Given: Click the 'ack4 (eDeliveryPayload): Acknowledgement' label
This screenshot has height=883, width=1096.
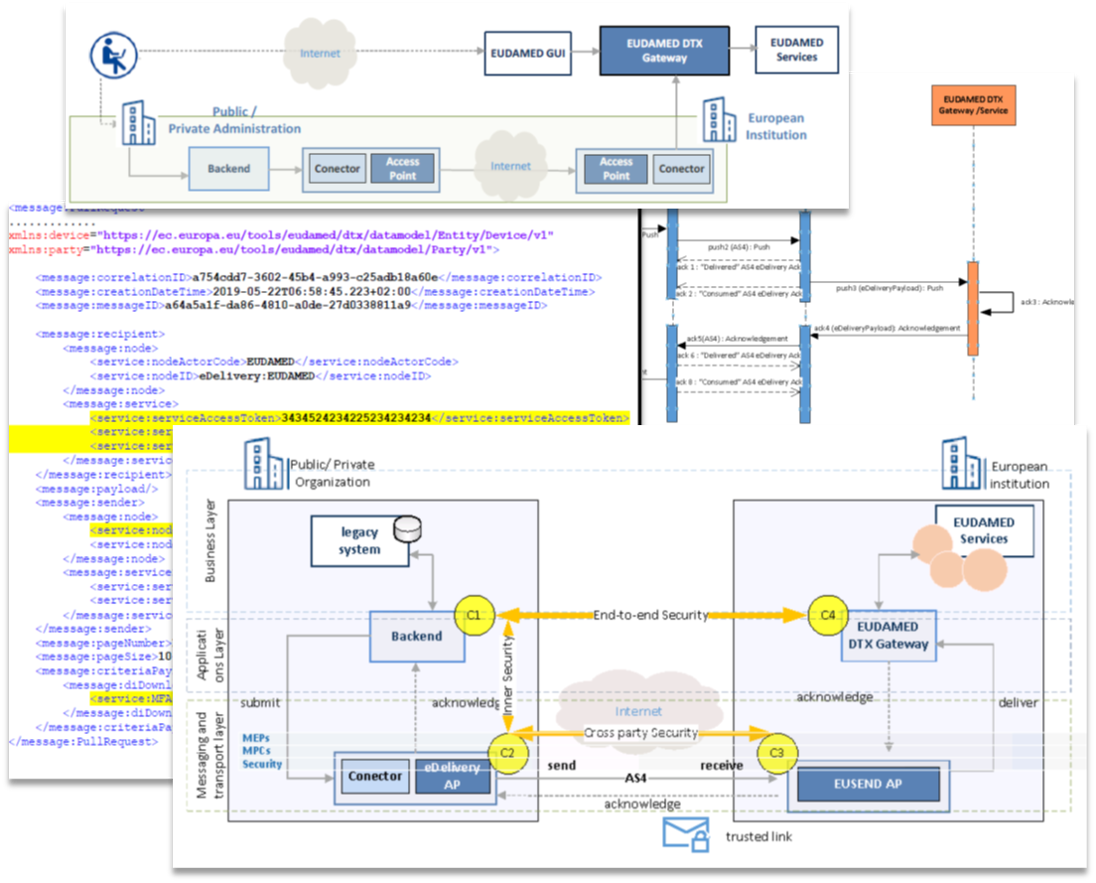Looking at the screenshot, I should pos(886,328).
